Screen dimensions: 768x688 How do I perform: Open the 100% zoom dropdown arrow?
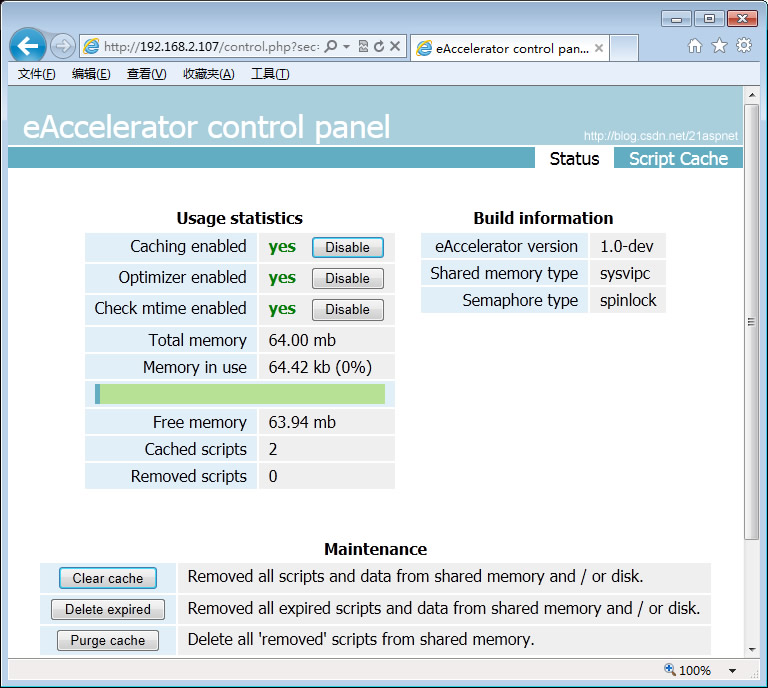click(732, 670)
